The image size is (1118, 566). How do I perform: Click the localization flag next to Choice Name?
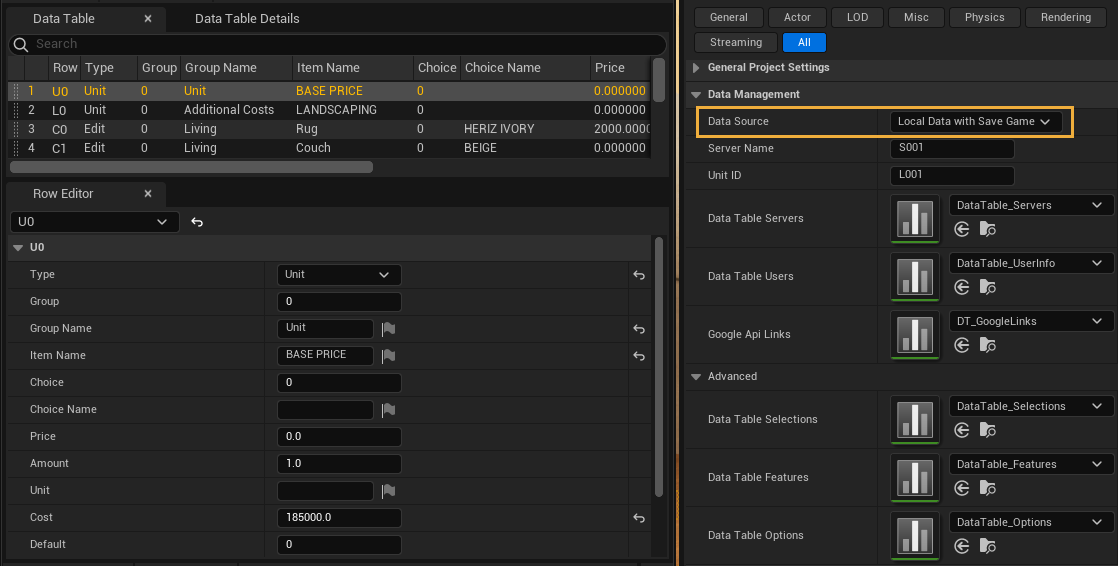click(388, 410)
